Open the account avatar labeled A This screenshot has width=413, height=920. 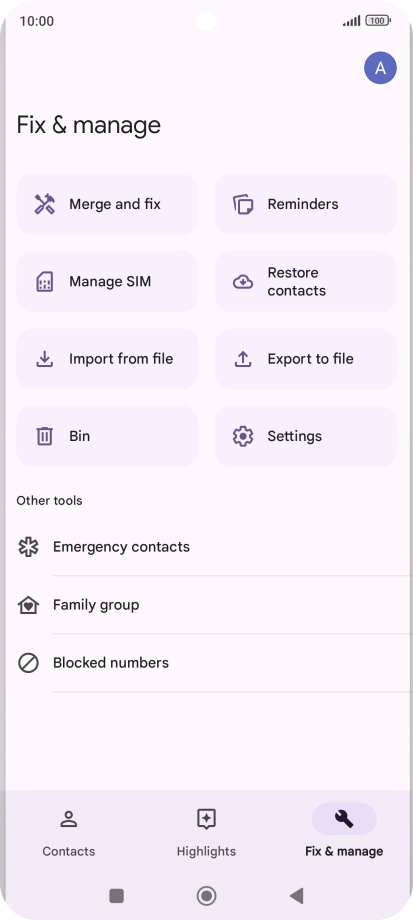click(x=380, y=68)
